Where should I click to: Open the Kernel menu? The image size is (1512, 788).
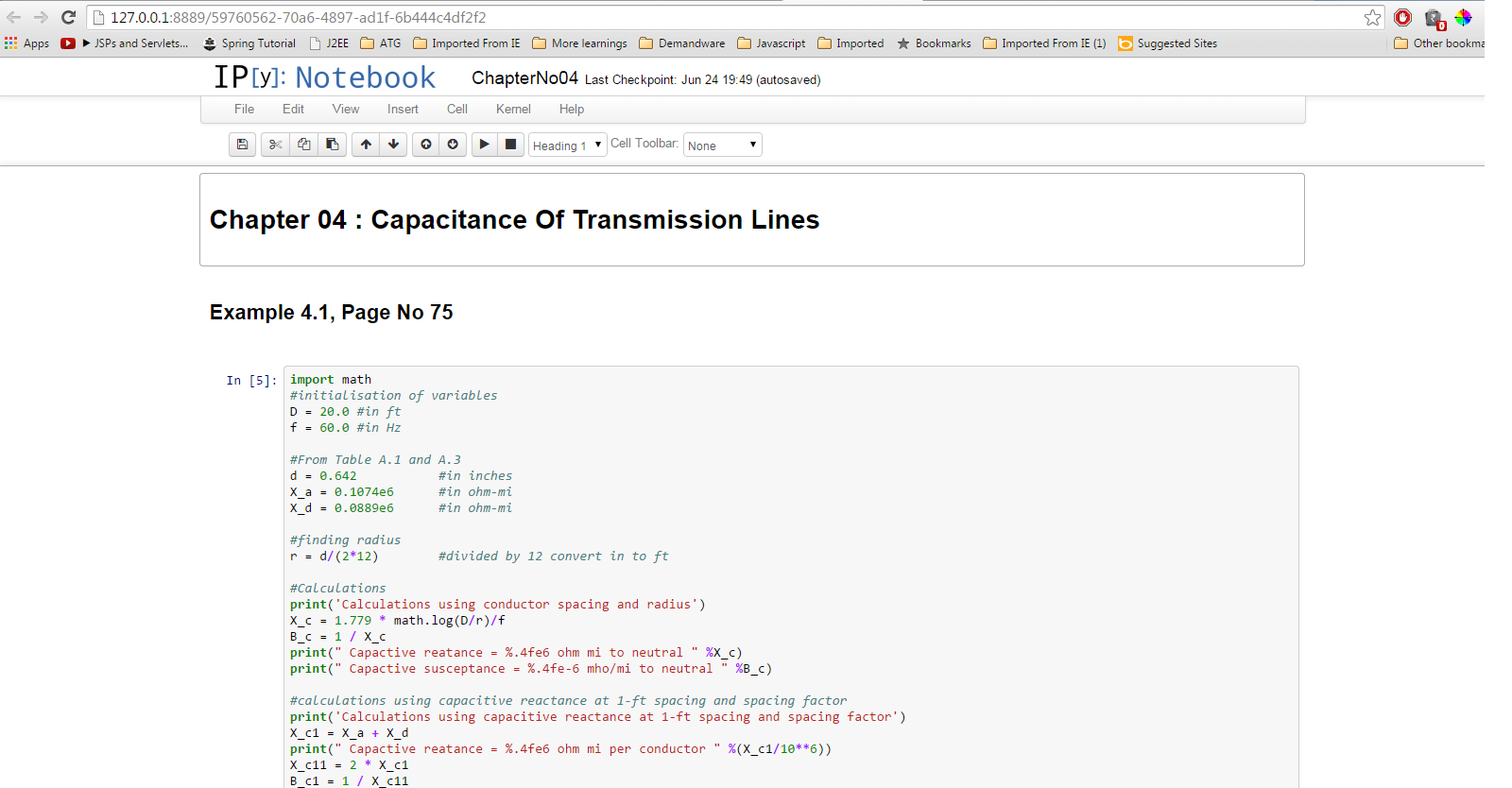(513, 110)
